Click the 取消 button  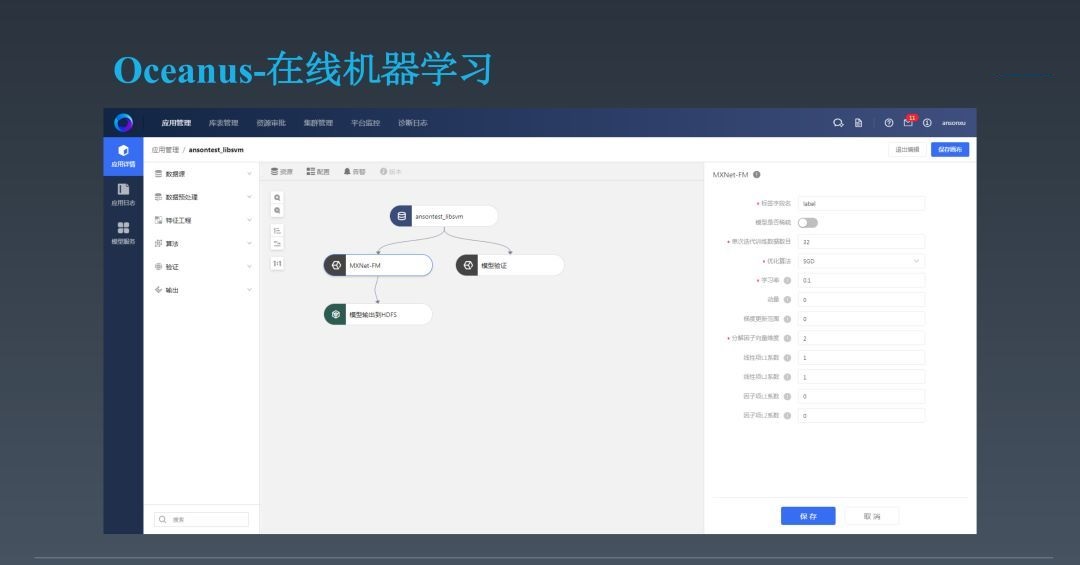point(871,516)
